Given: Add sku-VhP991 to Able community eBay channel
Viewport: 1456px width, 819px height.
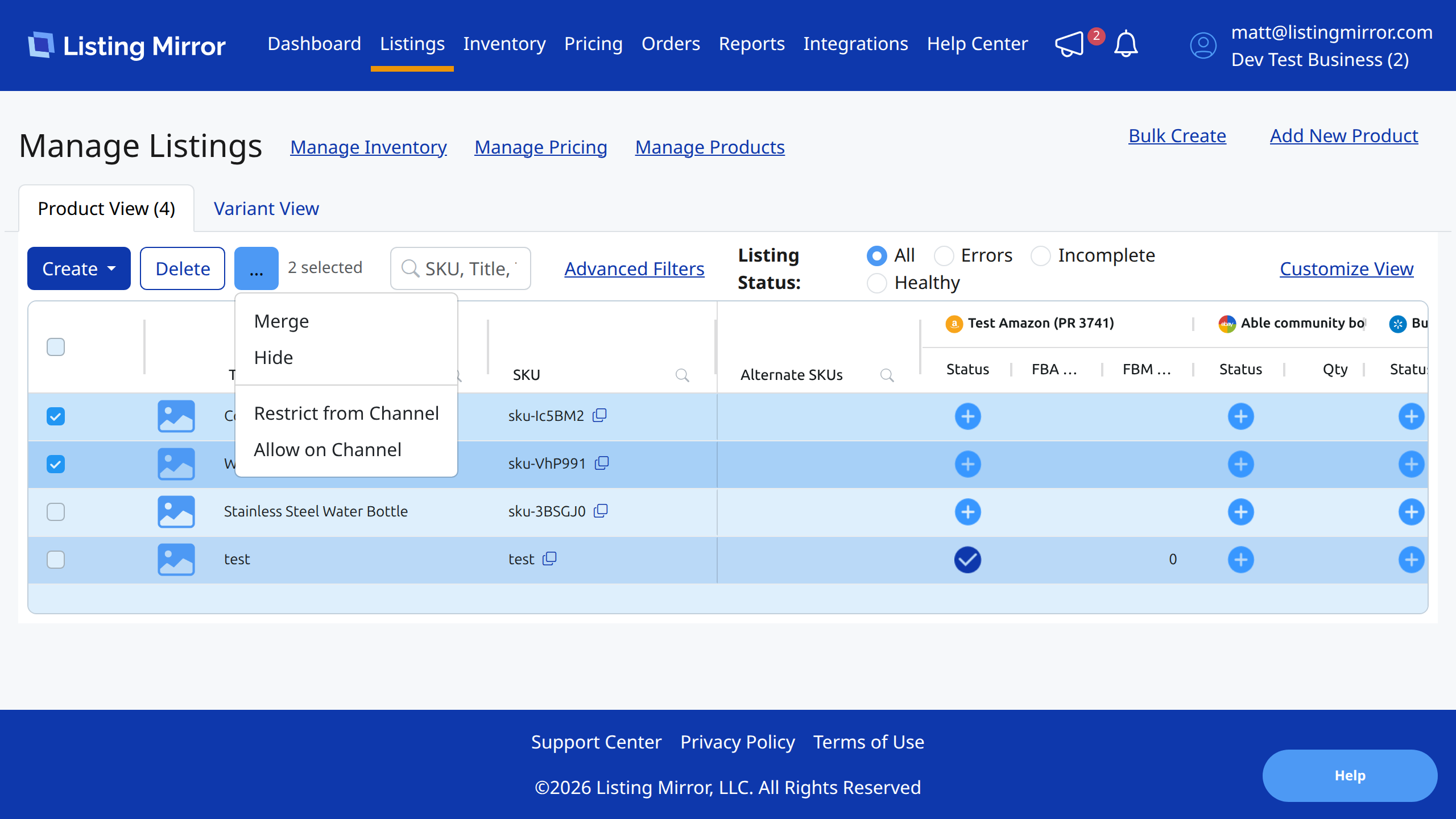Looking at the screenshot, I should 1240,464.
